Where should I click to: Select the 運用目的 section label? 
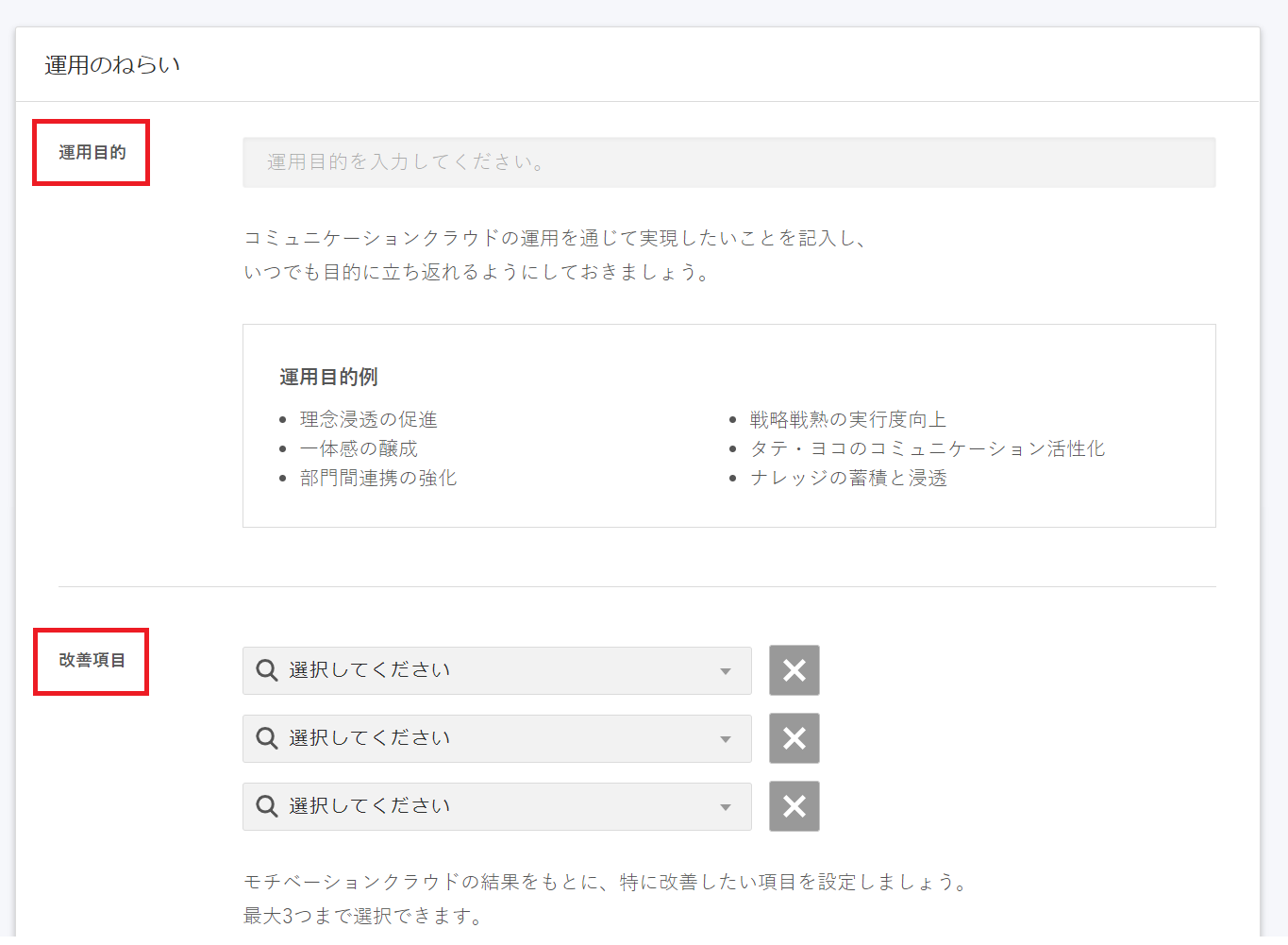92,153
